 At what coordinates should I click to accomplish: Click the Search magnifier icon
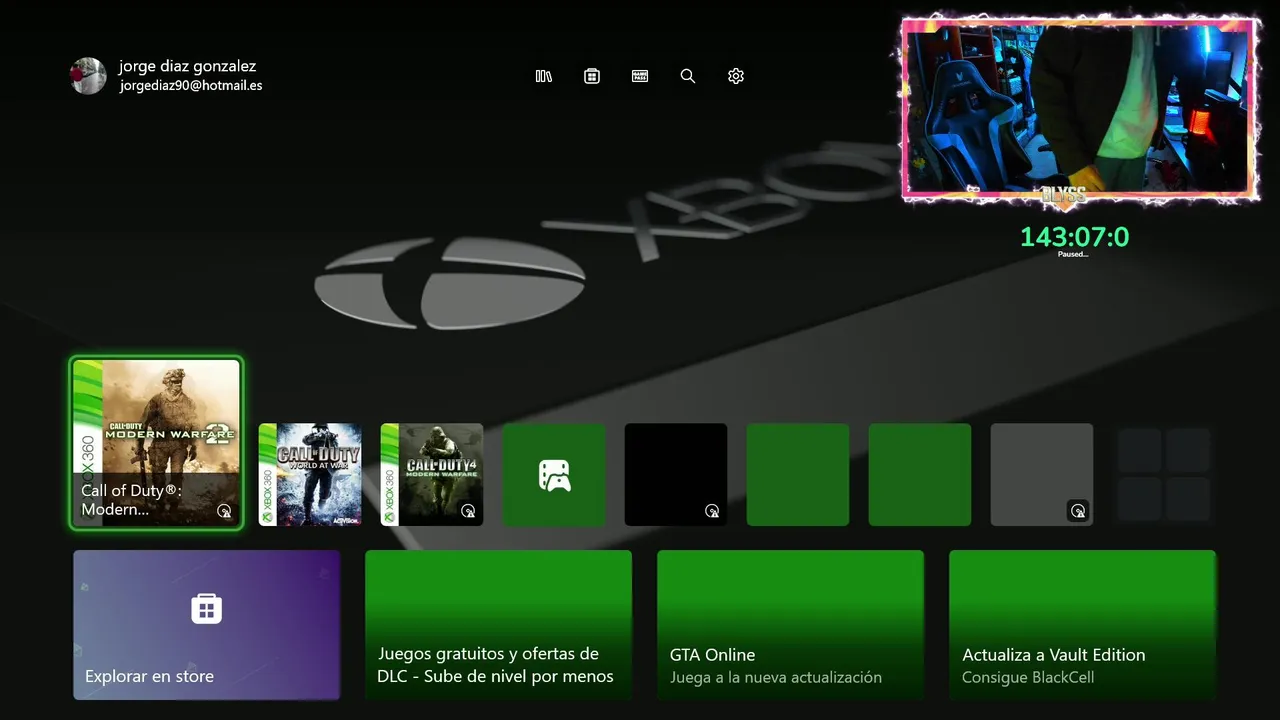(x=688, y=76)
